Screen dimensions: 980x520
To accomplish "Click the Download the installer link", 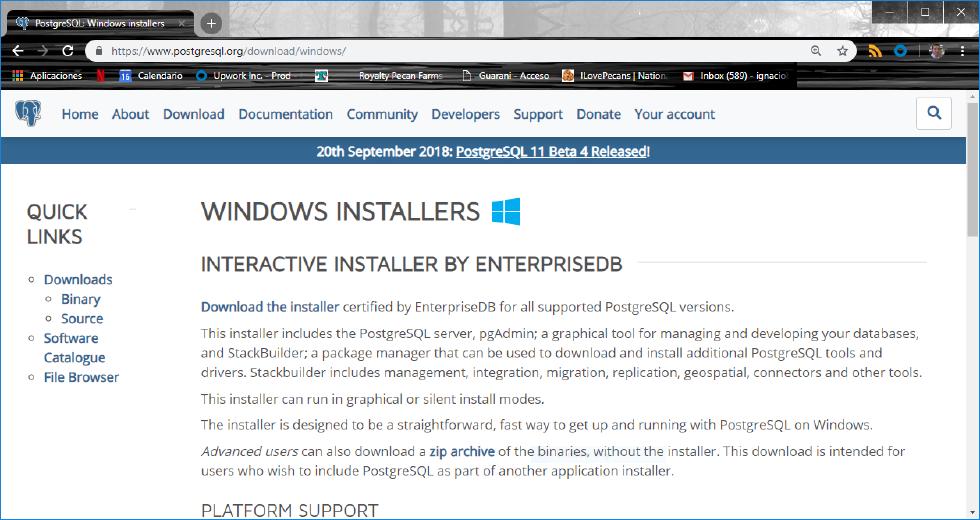I will pyautogui.click(x=270, y=307).
